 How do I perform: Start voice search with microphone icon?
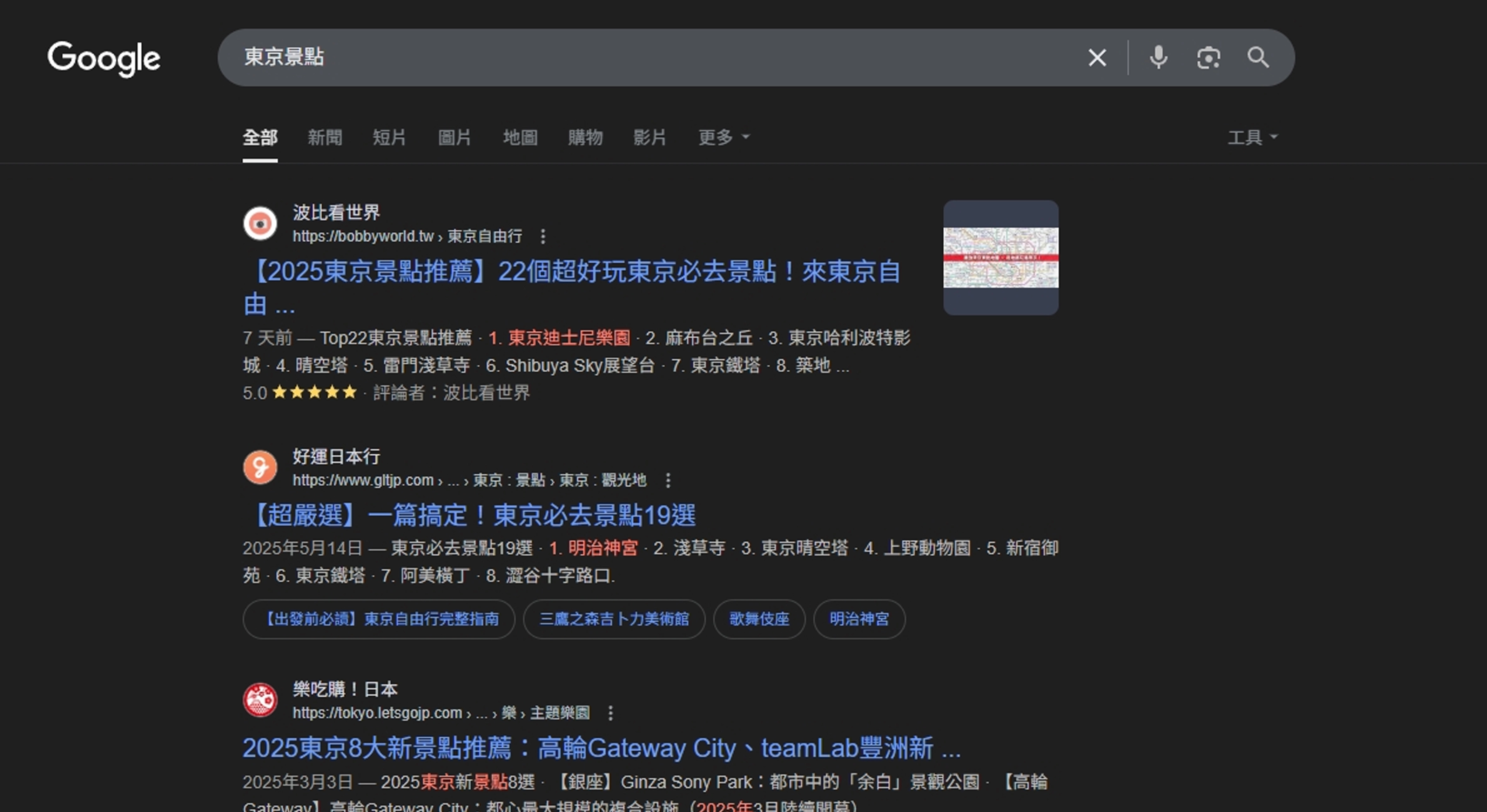1158,58
